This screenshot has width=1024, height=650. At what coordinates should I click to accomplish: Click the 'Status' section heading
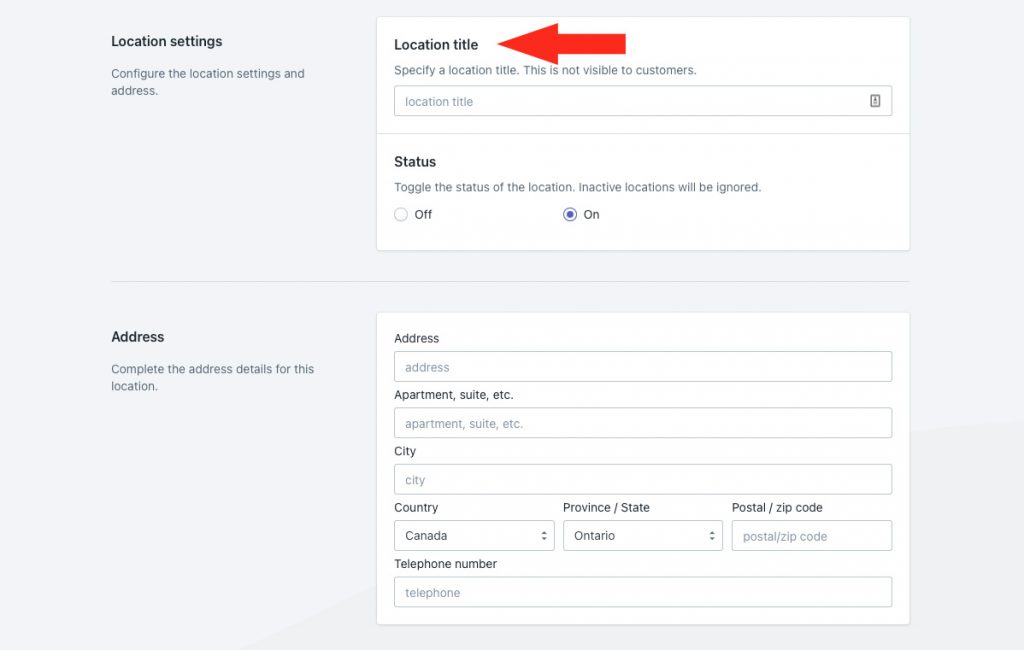(x=415, y=161)
